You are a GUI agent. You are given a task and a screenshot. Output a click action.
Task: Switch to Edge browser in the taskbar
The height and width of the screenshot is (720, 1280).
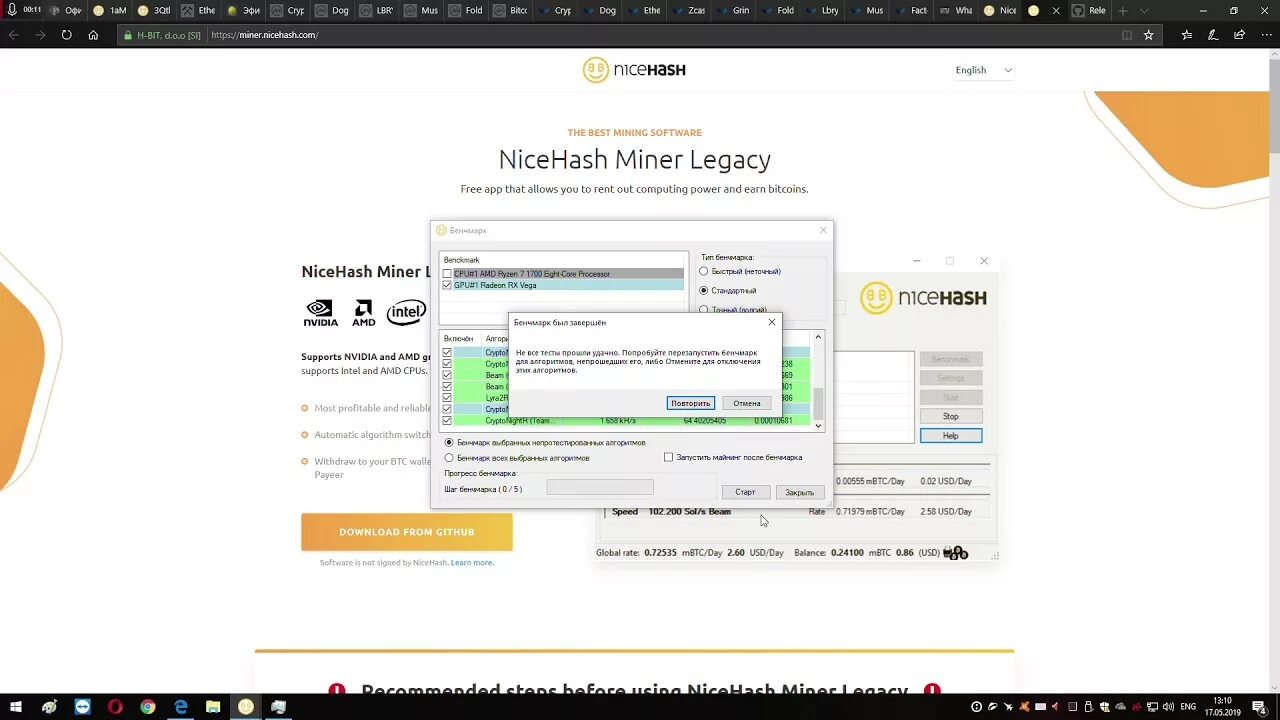(181, 707)
